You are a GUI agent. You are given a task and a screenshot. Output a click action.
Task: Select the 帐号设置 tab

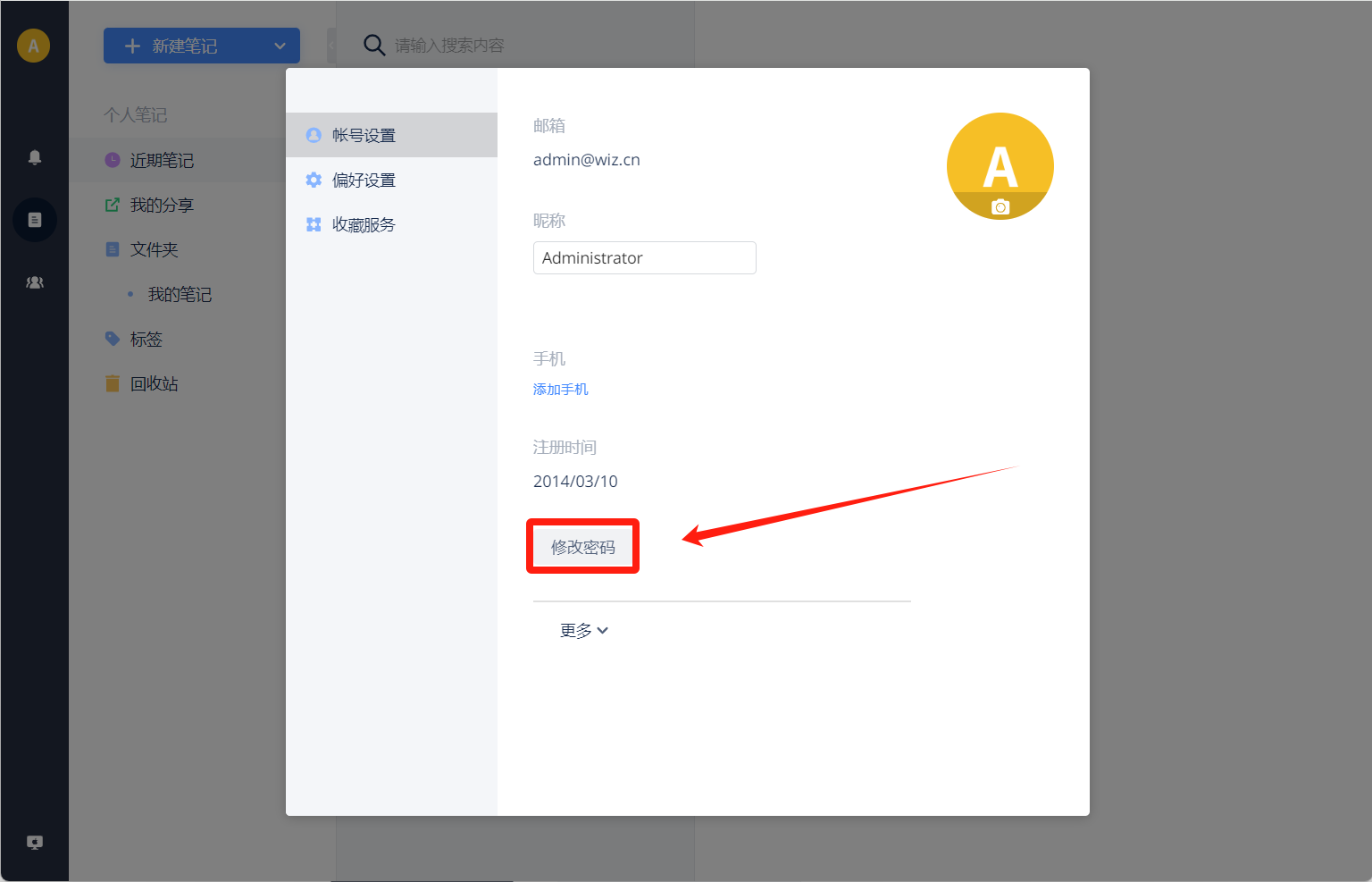391,135
